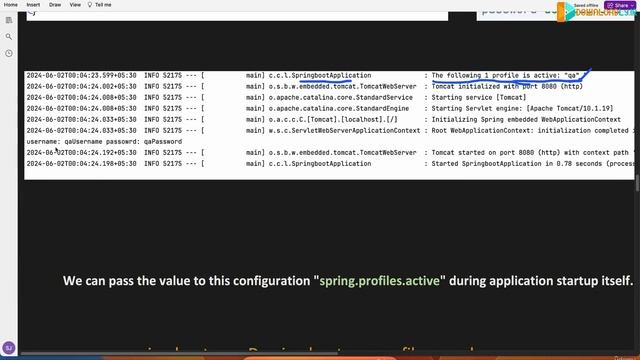Click 'Initializing Spring embedded WebApplicationContext' message

526,120
